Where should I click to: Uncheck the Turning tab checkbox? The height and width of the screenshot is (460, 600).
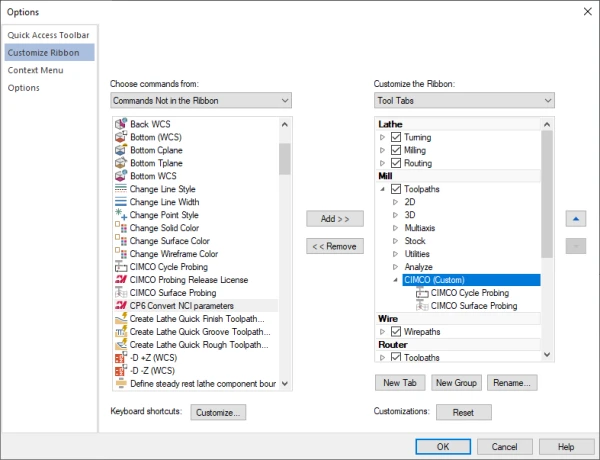[x=397, y=137]
